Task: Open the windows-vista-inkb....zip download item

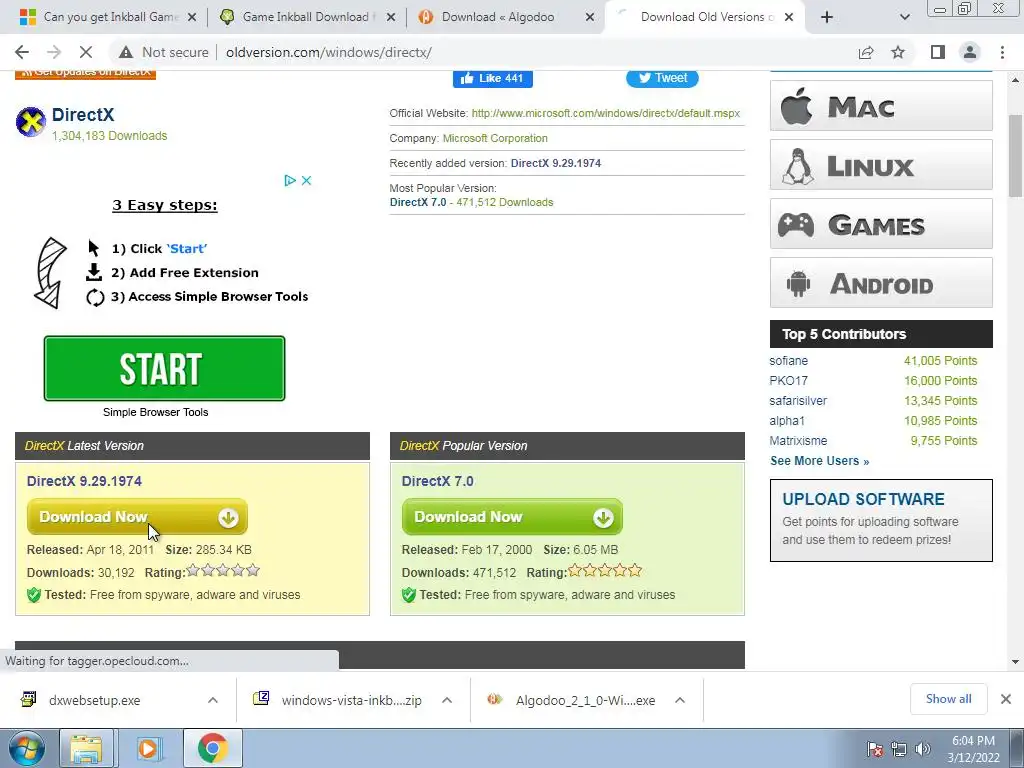Action: click(351, 700)
